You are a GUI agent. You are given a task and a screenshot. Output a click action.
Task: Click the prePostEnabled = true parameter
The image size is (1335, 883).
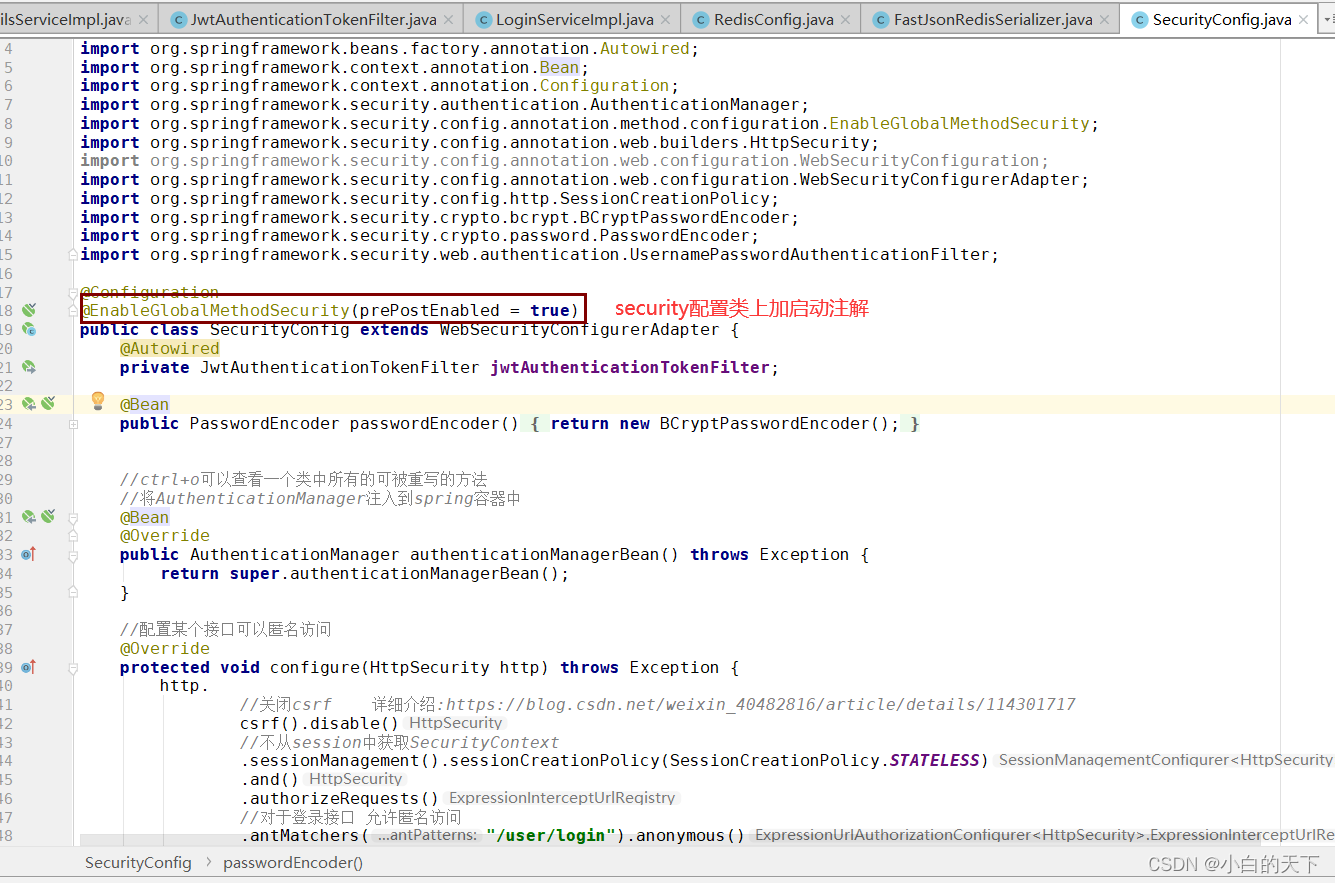(x=464, y=310)
